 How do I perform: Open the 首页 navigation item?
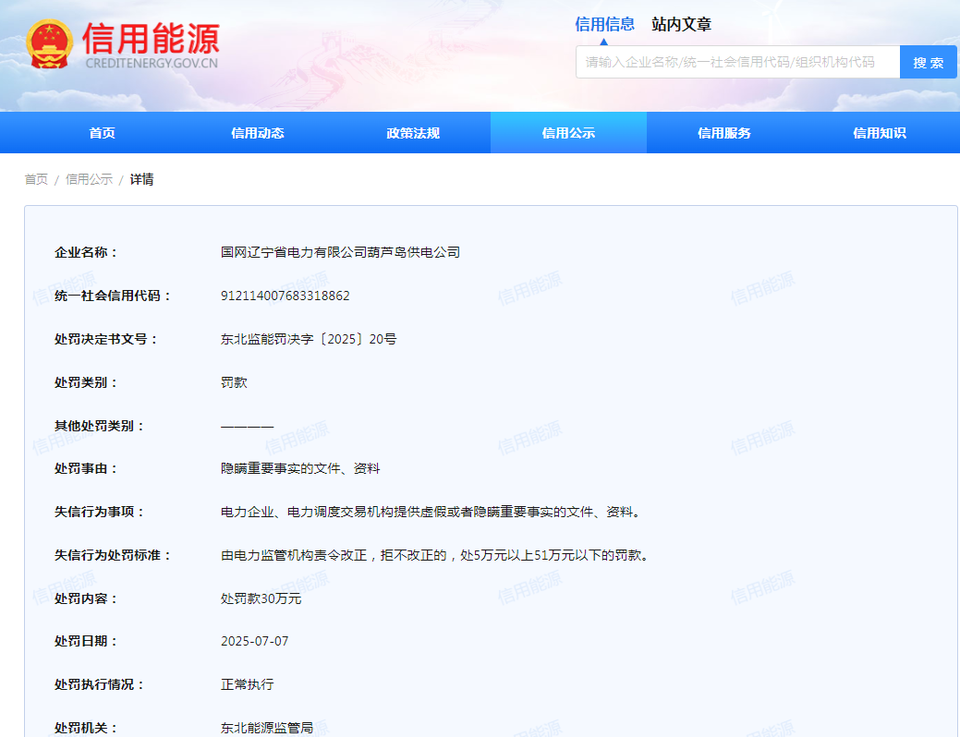click(x=100, y=132)
